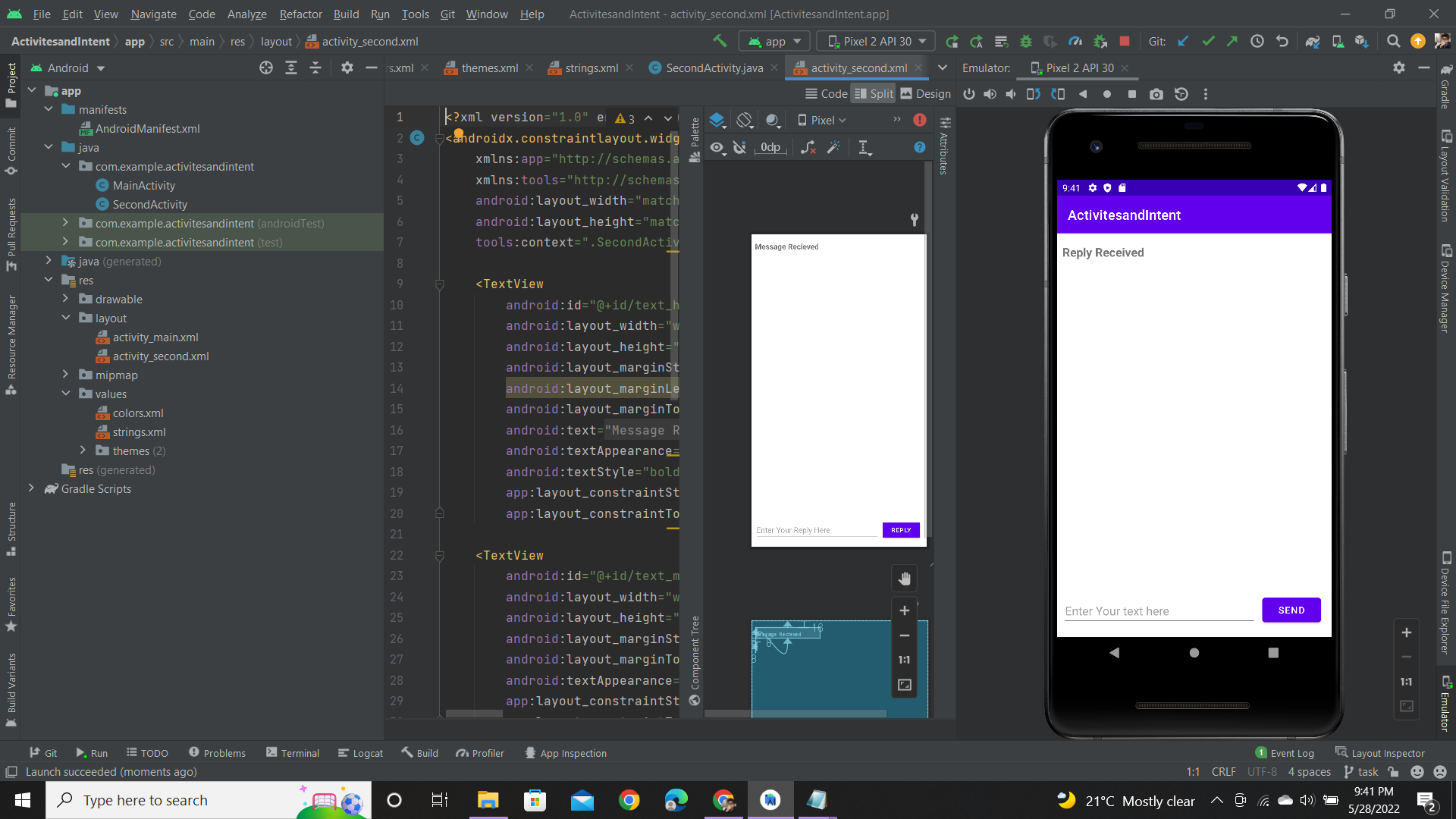The height and width of the screenshot is (819, 1456).
Task: Switch editor to Design mode
Action: click(x=926, y=93)
